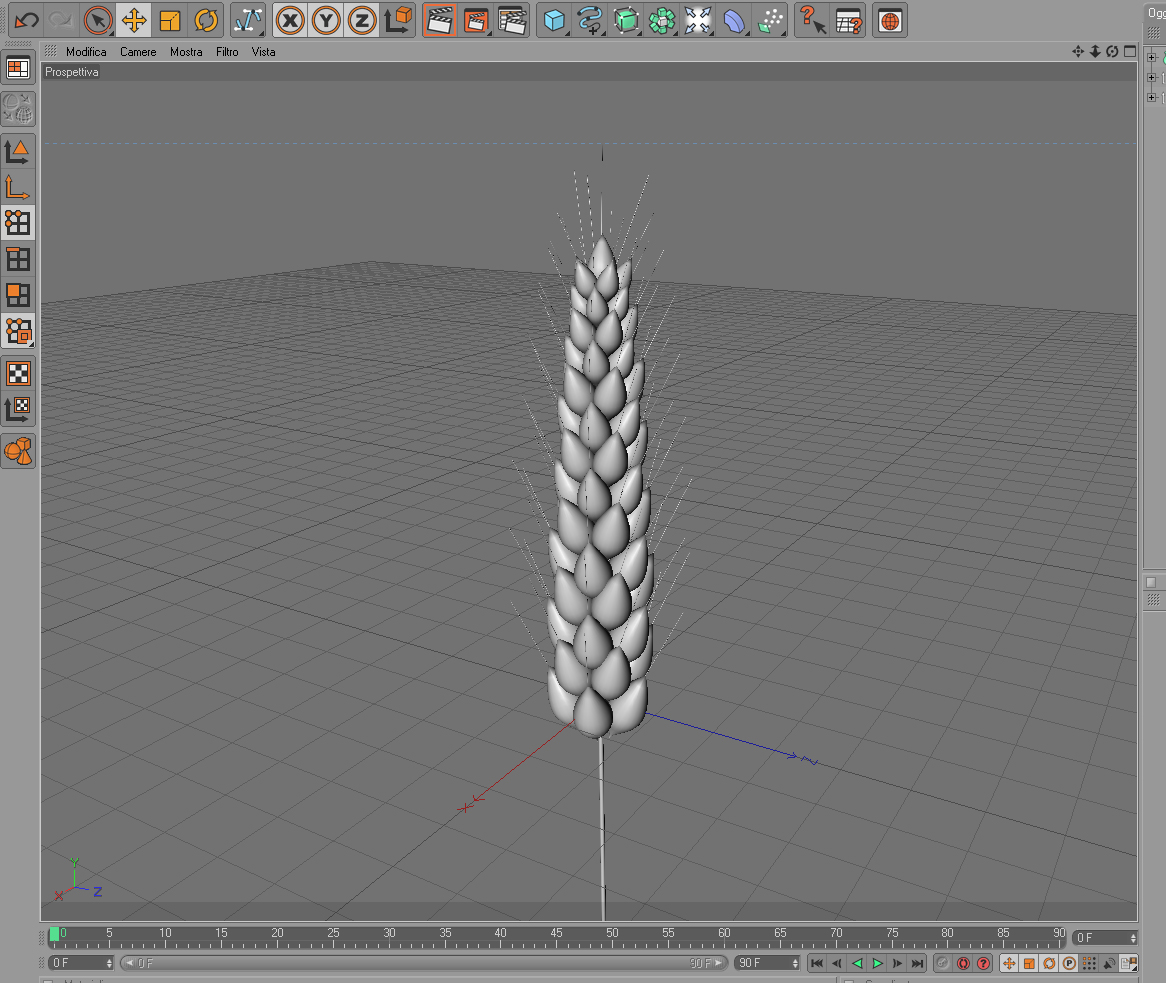Open the Filtro viewport menu
Viewport: 1166px width, 983px height.
[227, 51]
